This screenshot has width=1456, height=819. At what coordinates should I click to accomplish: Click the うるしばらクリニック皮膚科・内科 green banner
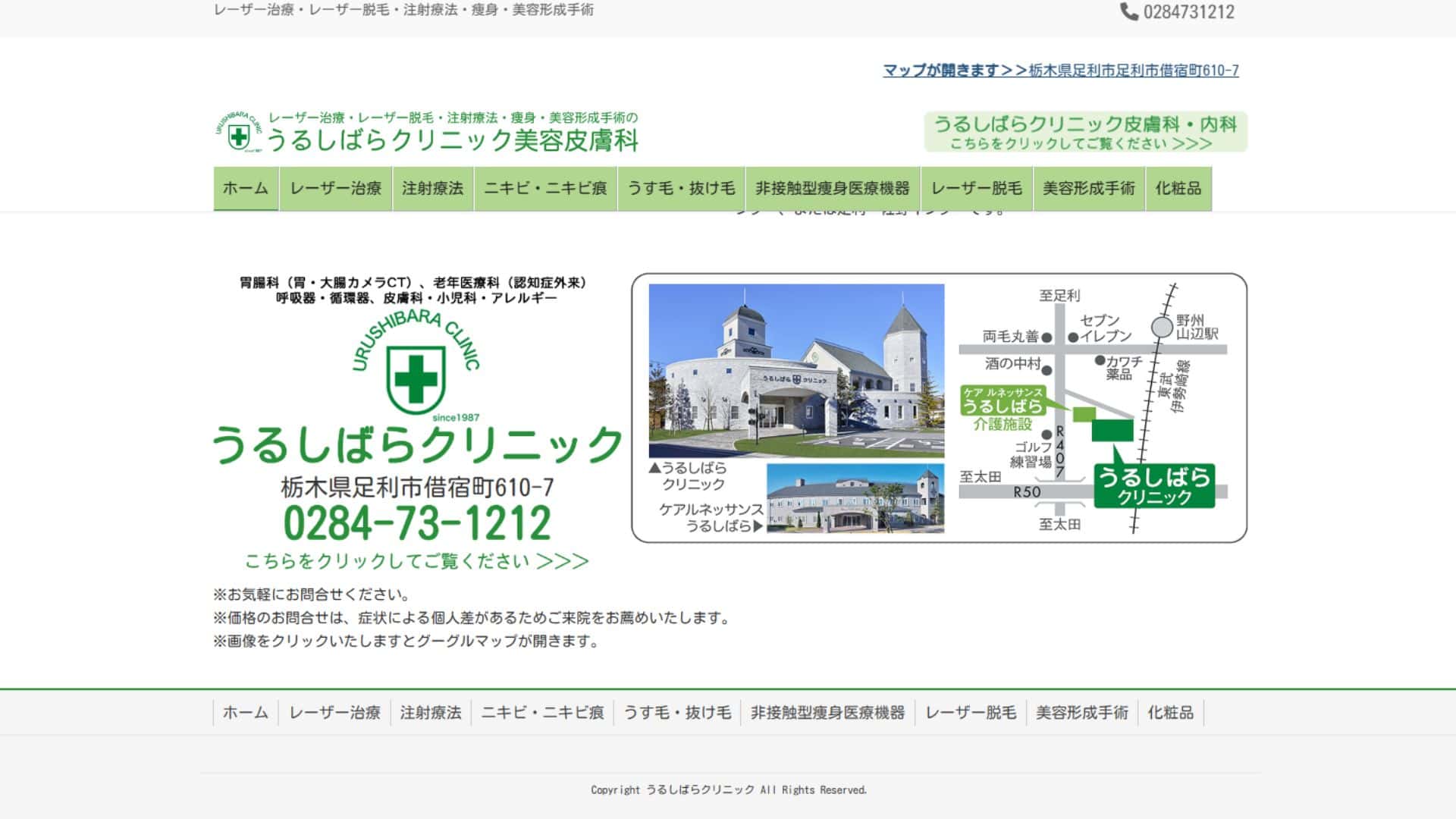(1084, 132)
